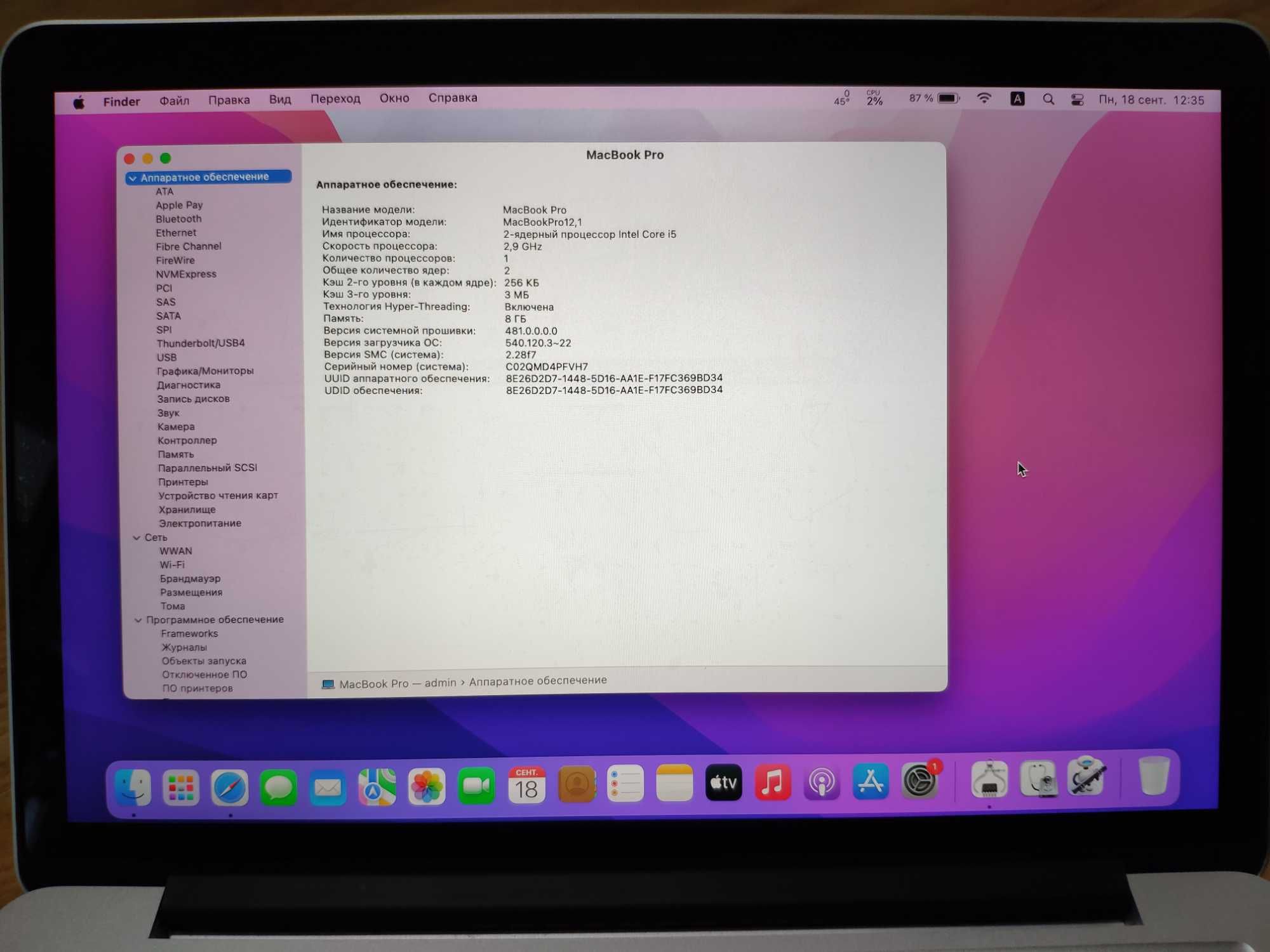Launch Launchpad from the Dock
The width and height of the screenshot is (1270, 952).
(x=181, y=788)
